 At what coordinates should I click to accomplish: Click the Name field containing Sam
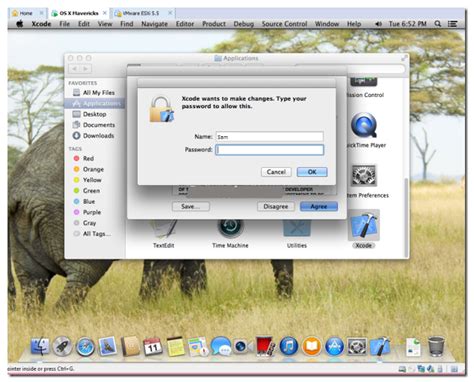click(x=269, y=137)
